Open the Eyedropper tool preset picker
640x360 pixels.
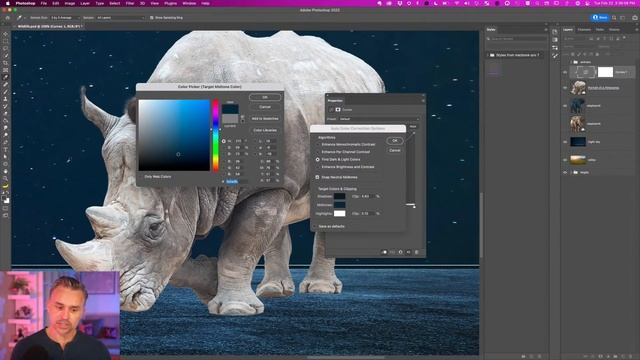(20, 18)
